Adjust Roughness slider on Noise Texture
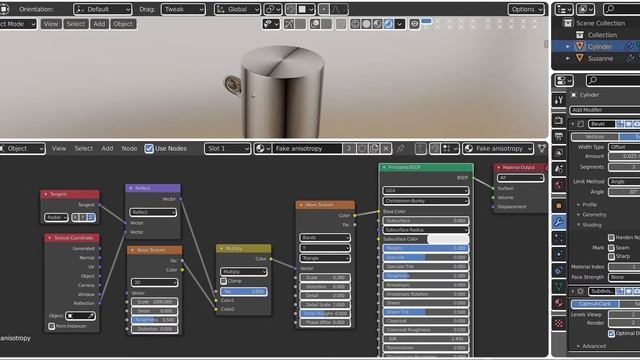This screenshot has height=360, width=640. click(x=154, y=320)
